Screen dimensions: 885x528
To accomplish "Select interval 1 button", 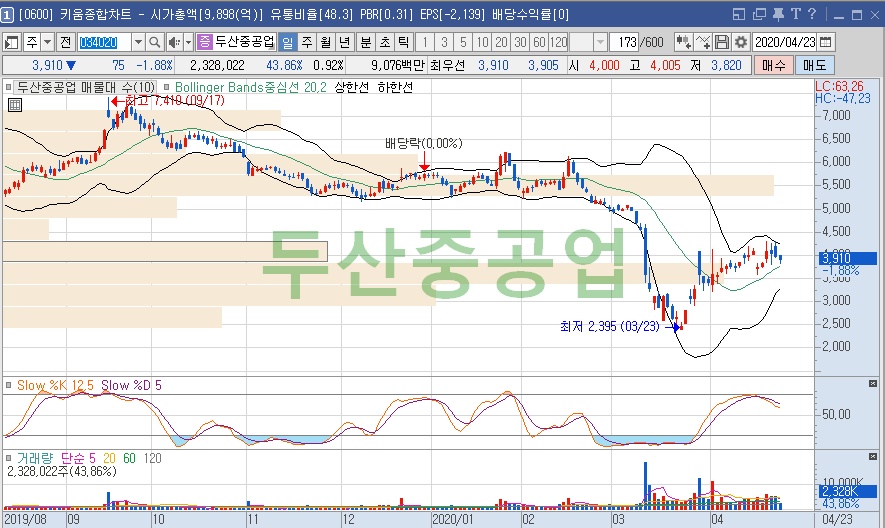I will [x=425, y=42].
